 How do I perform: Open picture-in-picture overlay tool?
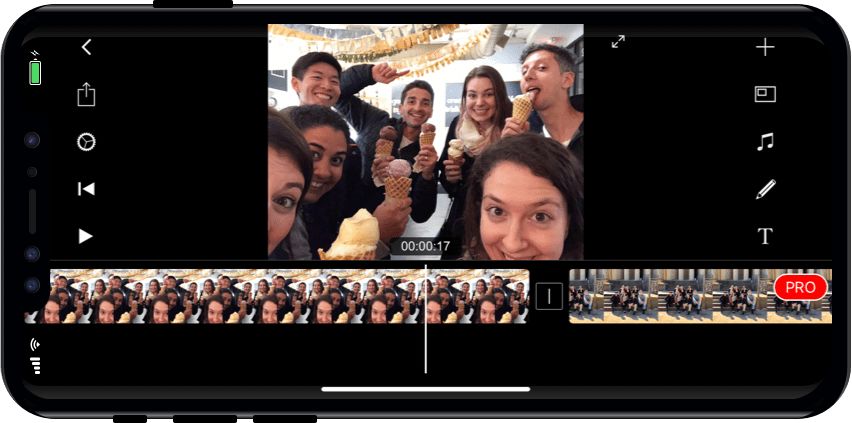765,95
